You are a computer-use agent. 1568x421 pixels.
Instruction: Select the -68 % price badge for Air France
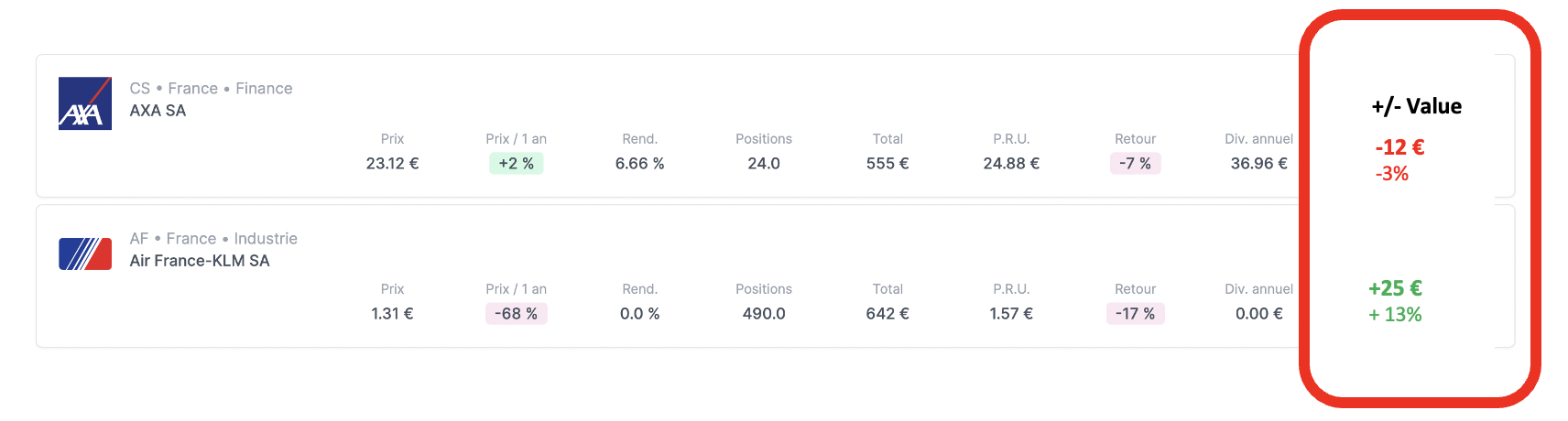pos(517,313)
